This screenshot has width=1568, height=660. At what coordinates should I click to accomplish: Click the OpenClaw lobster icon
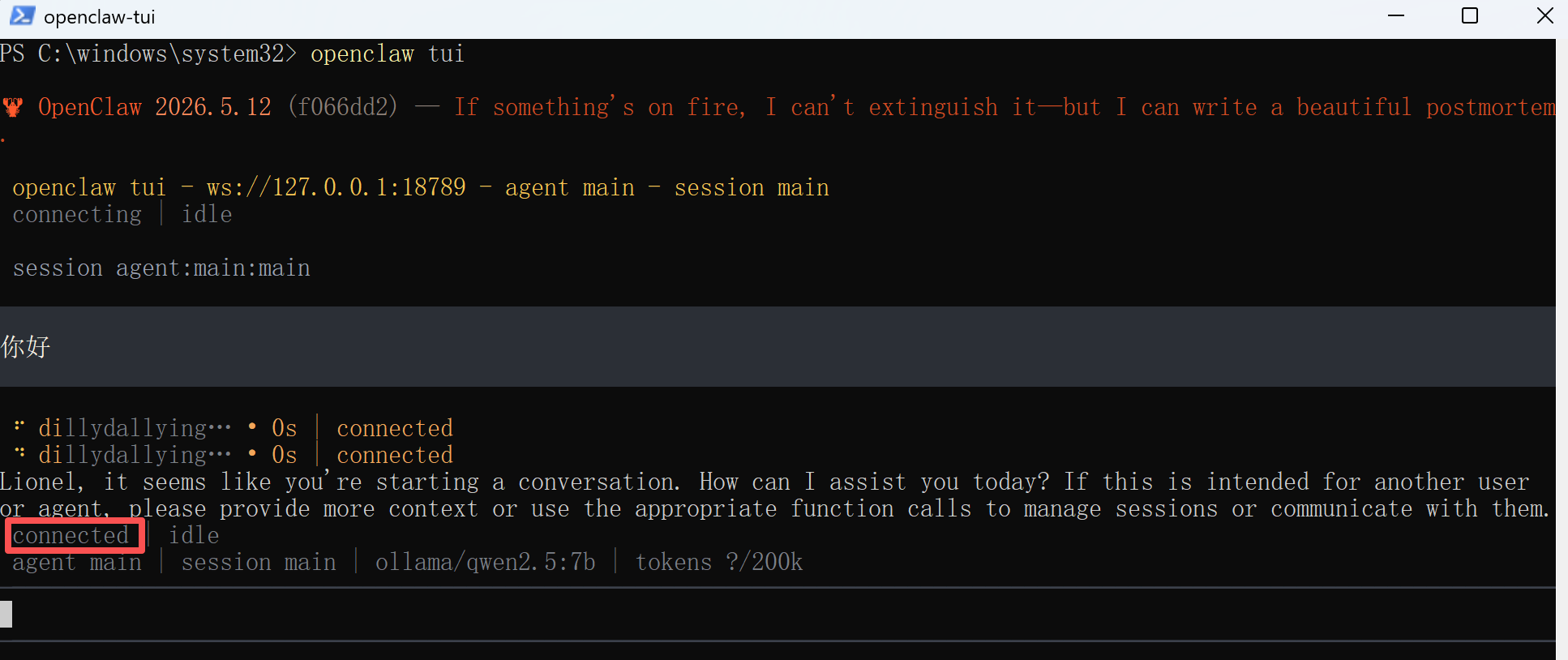coord(13,107)
